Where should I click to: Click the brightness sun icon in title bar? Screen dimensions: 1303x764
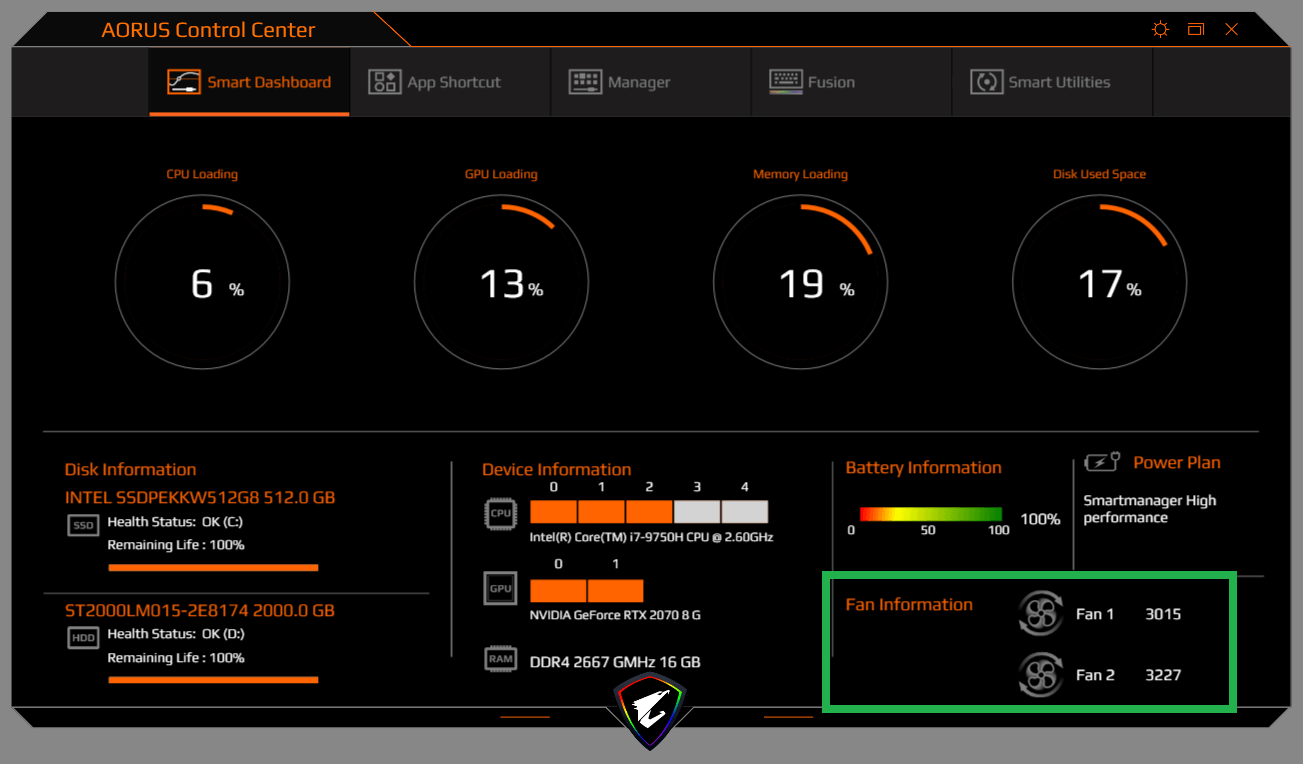click(1160, 30)
